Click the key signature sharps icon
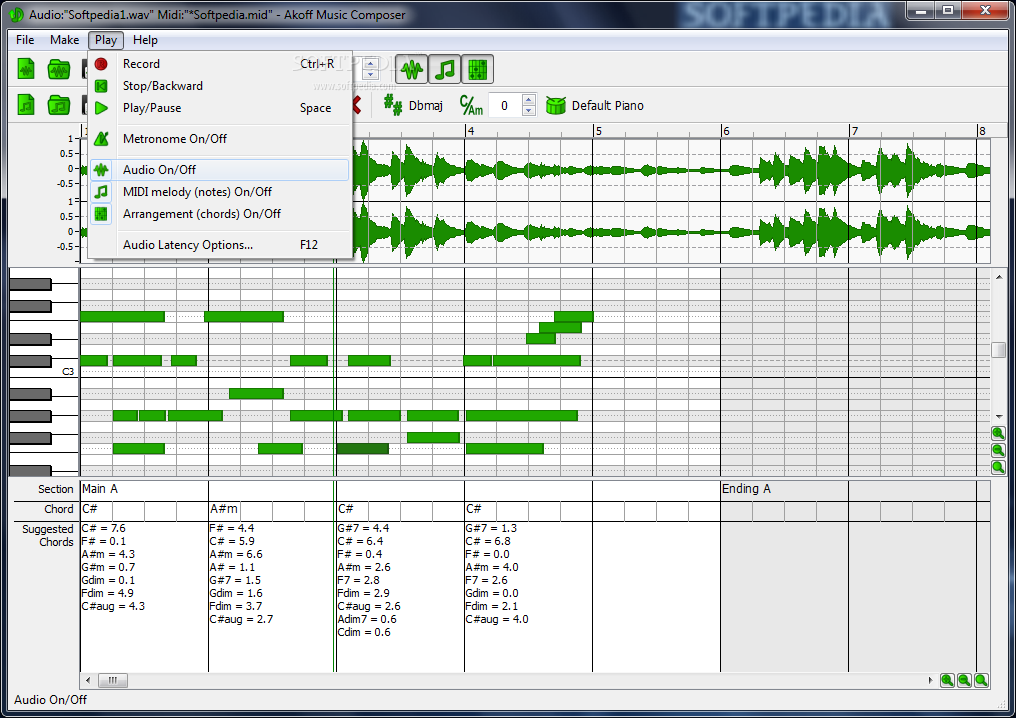The width and height of the screenshot is (1016, 718). 393,105
